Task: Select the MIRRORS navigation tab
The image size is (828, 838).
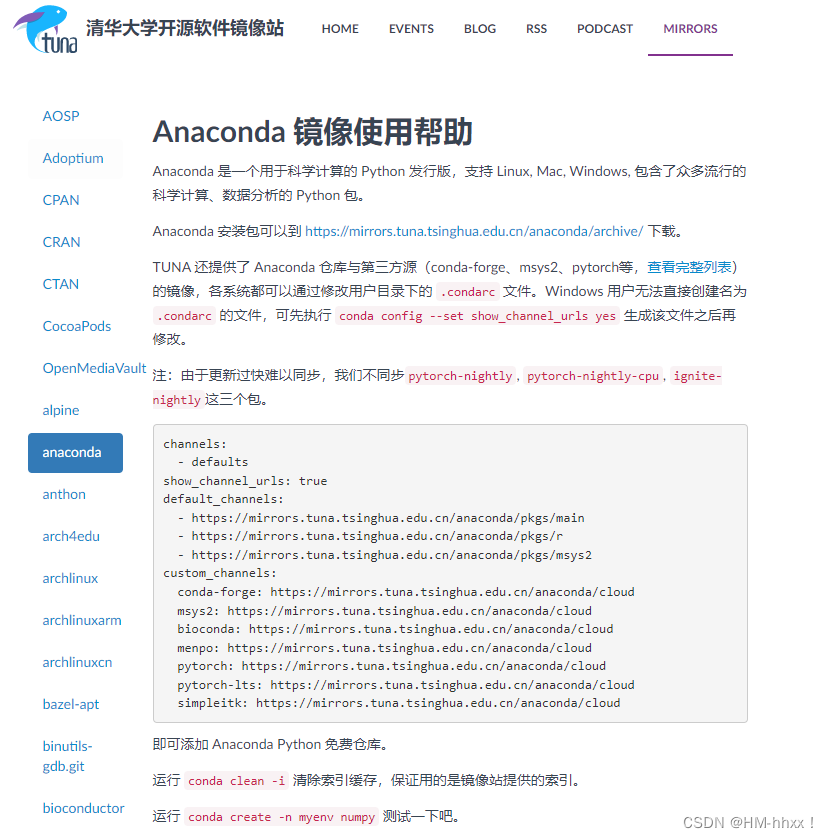Action: (690, 29)
